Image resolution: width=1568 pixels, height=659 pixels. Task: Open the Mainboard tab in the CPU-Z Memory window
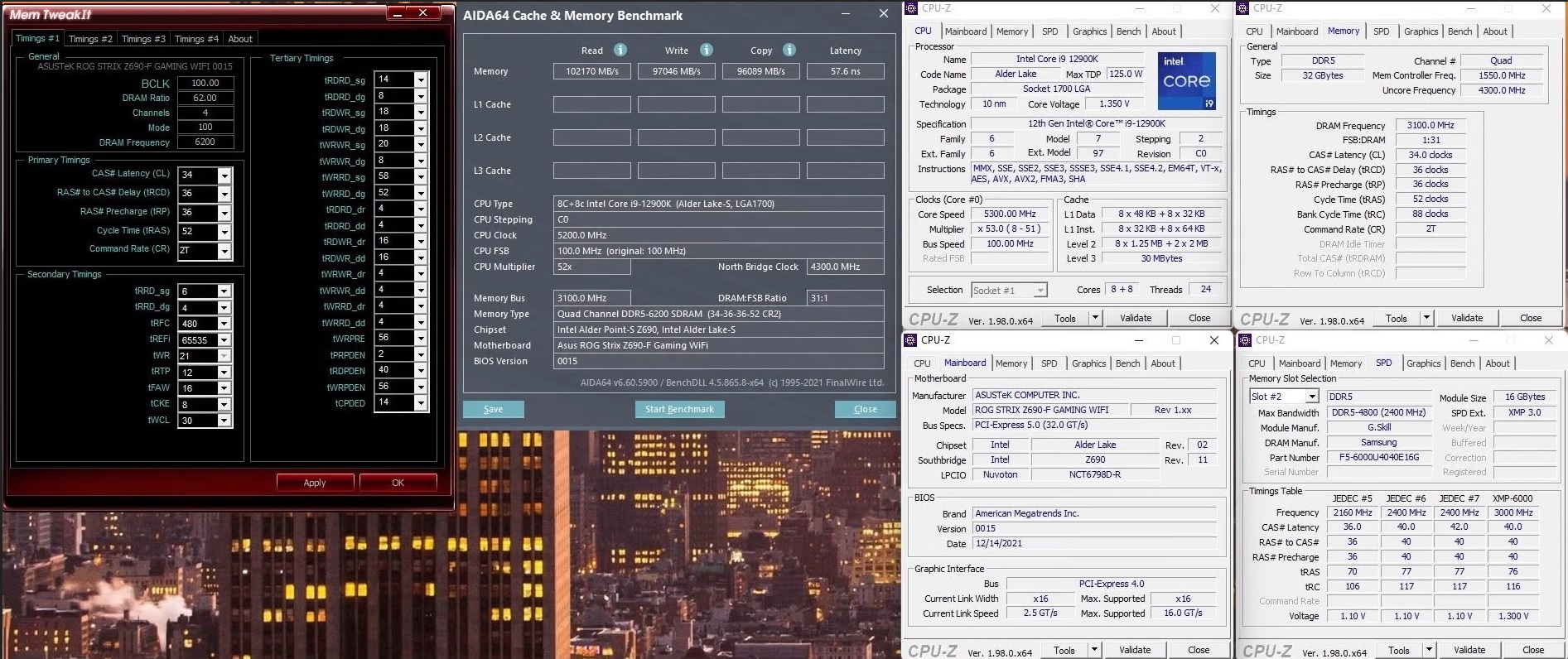click(x=1297, y=31)
